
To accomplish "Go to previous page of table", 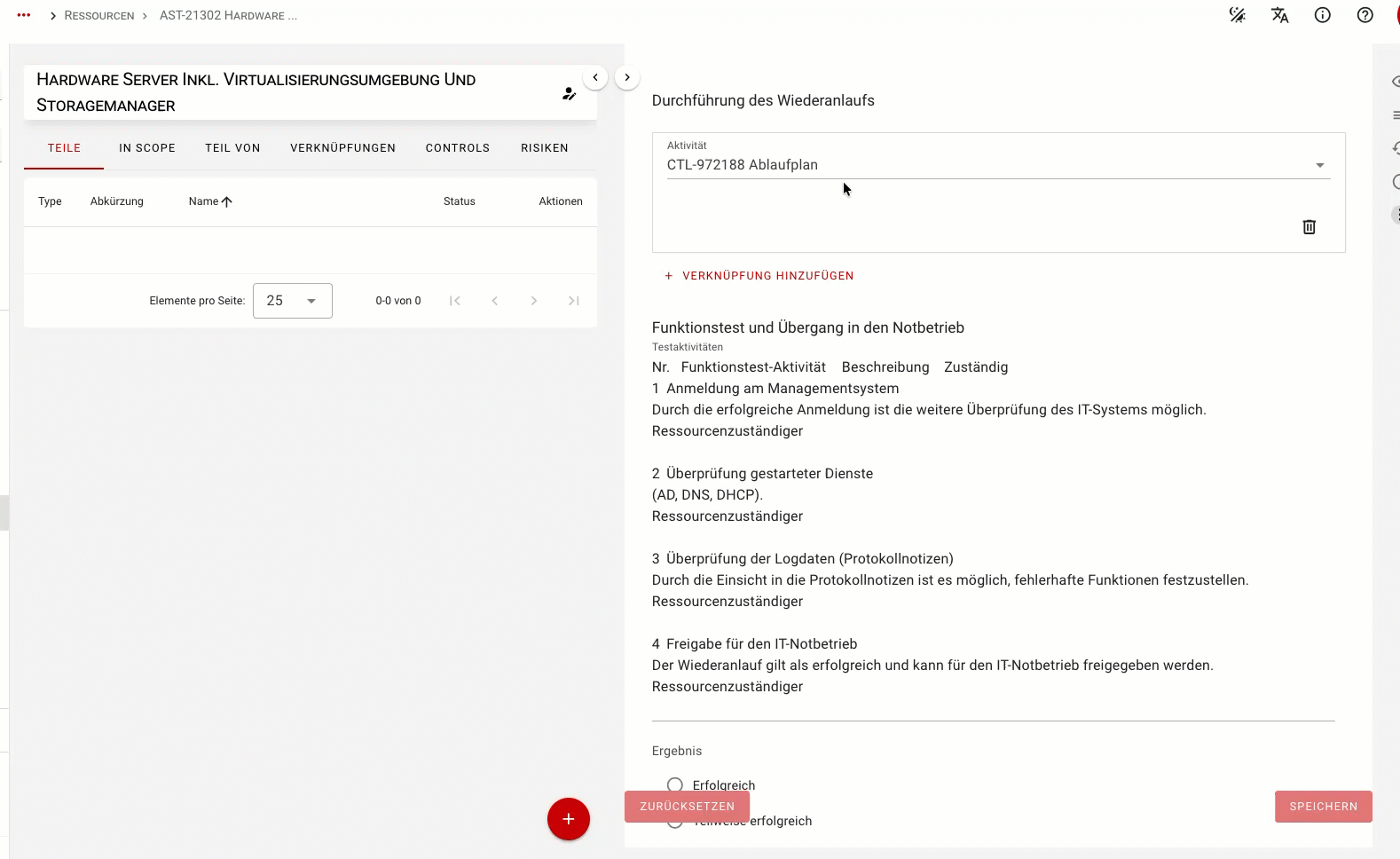I will (x=494, y=301).
